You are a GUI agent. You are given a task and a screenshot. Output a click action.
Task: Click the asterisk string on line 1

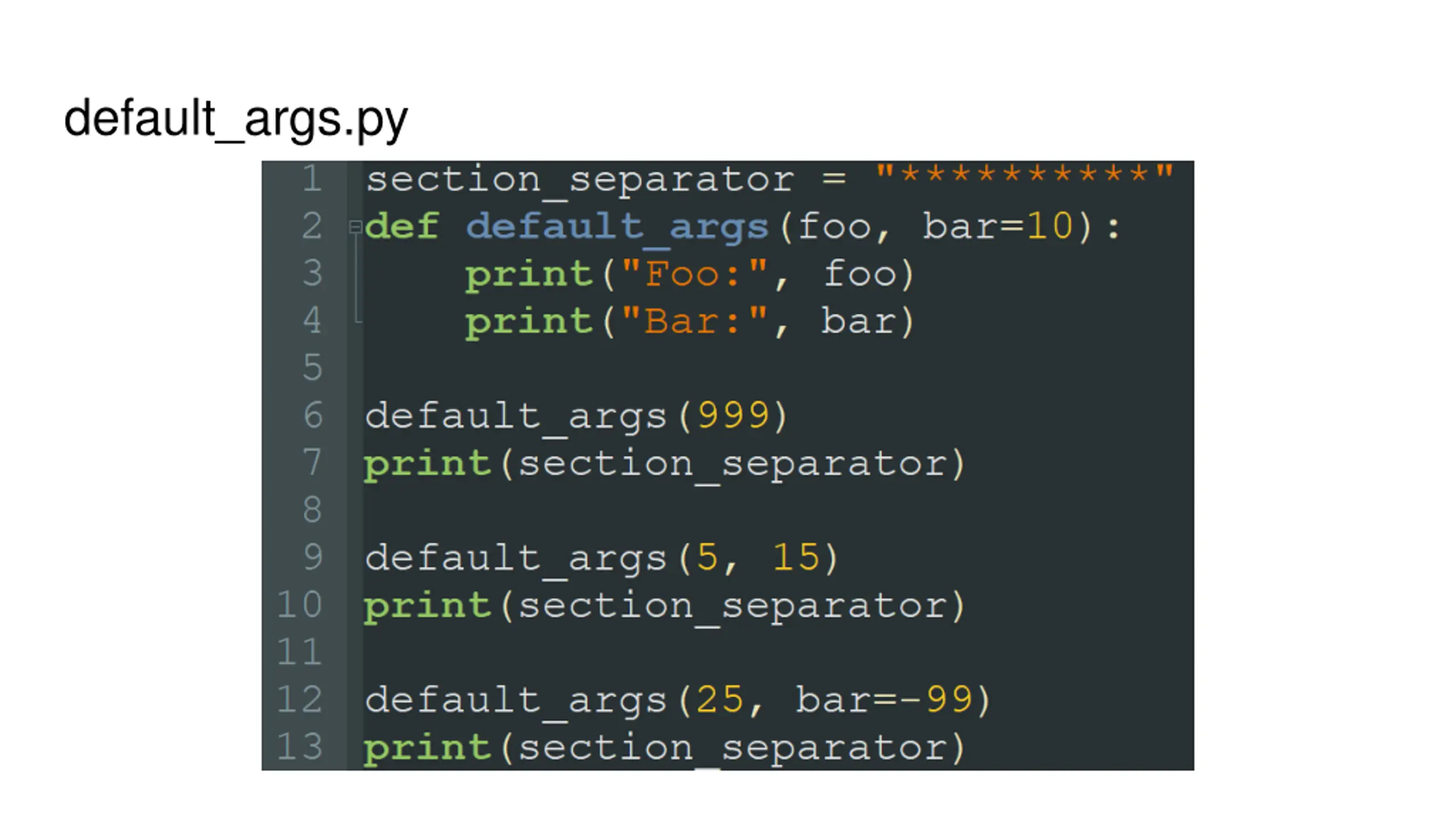tap(1024, 173)
